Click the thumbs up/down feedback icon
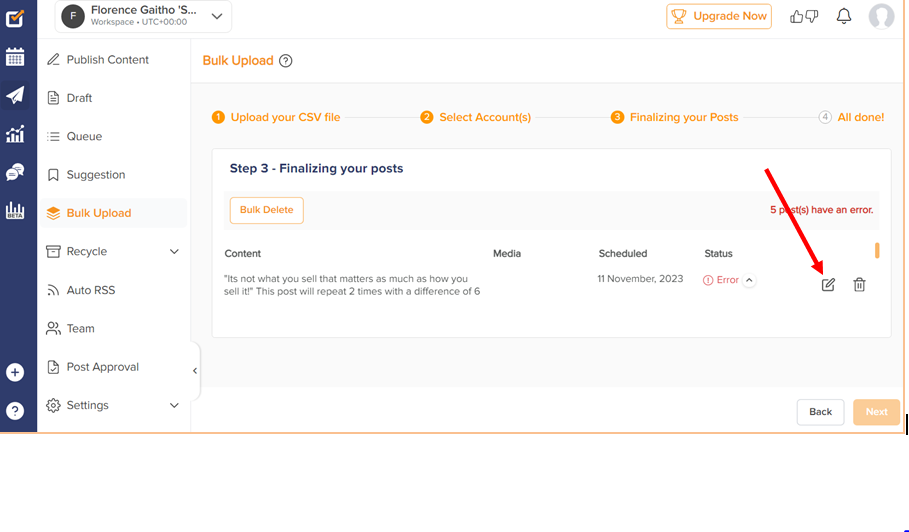Viewport: 909px width, 532px height. pyautogui.click(x=804, y=16)
